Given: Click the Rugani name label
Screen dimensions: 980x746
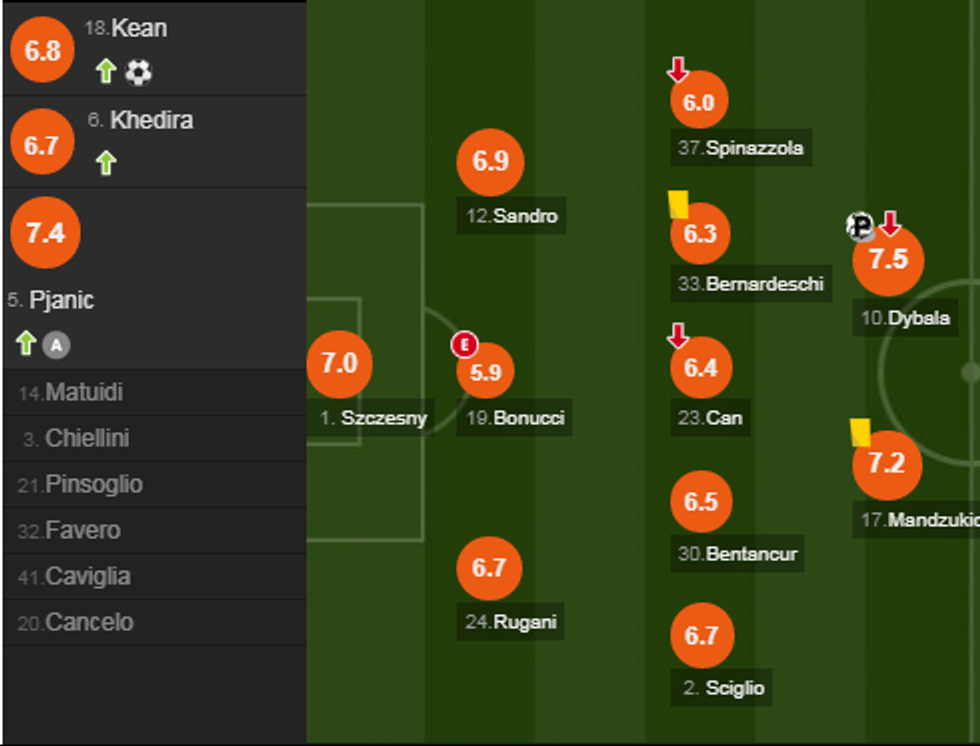Looking at the screenshot, I should (x=512, y=621).
